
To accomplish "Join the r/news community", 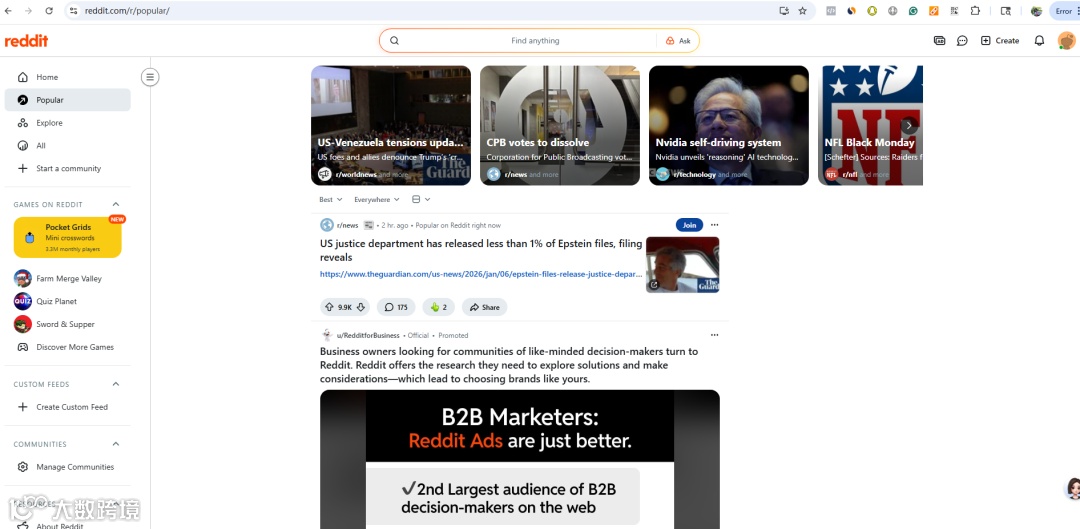I will pos(689,225).
